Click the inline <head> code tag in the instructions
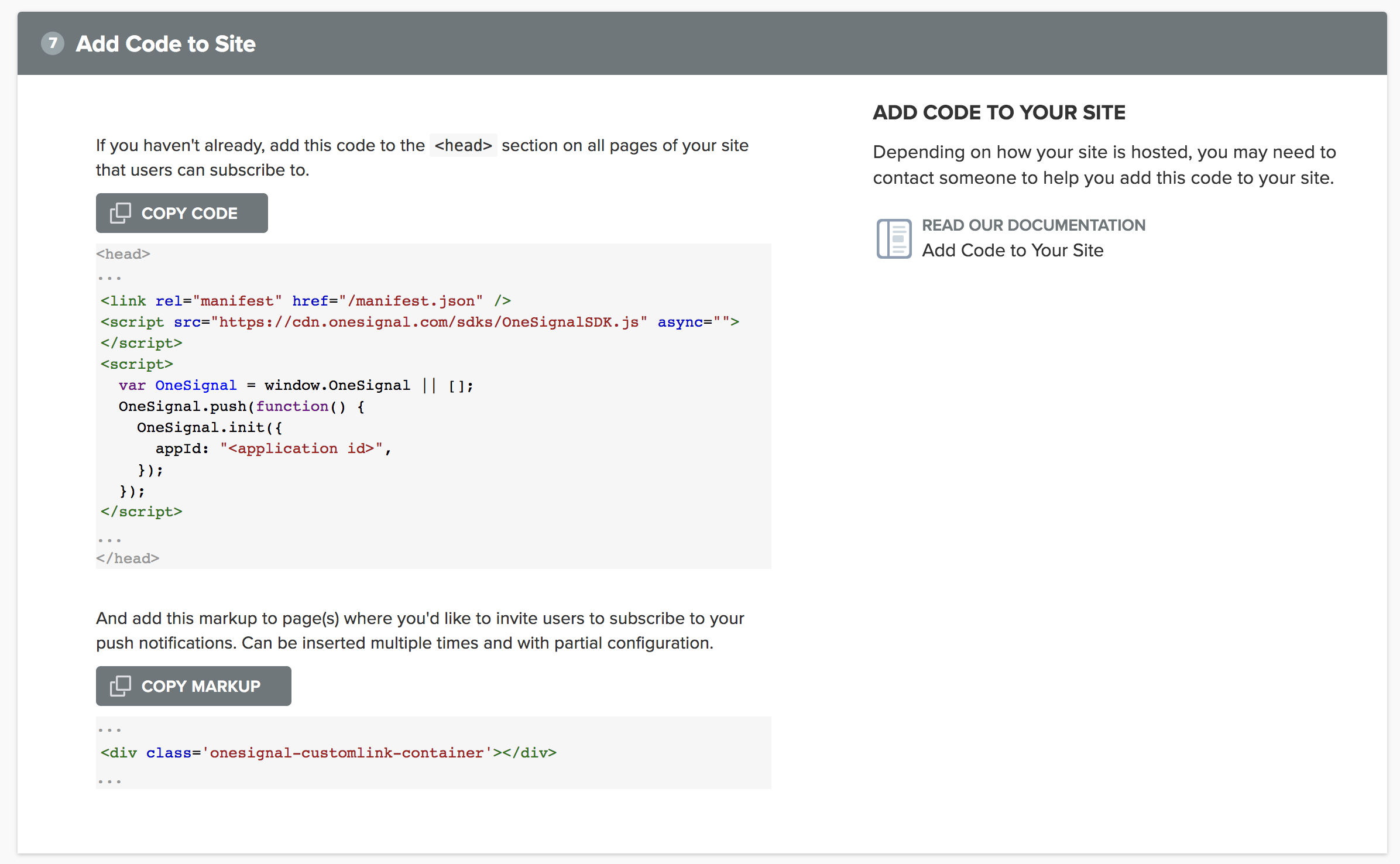 click(x=463, y=145)
